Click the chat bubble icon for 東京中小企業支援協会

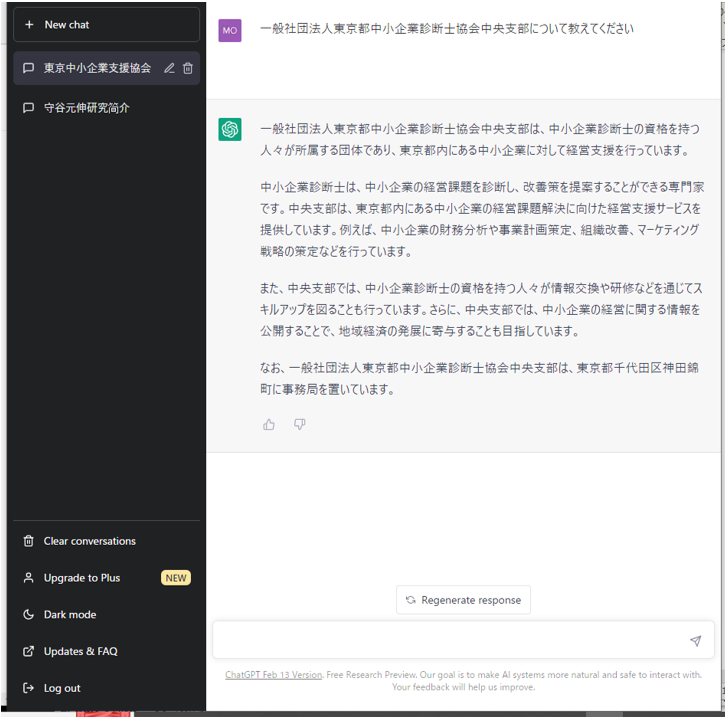29,68
